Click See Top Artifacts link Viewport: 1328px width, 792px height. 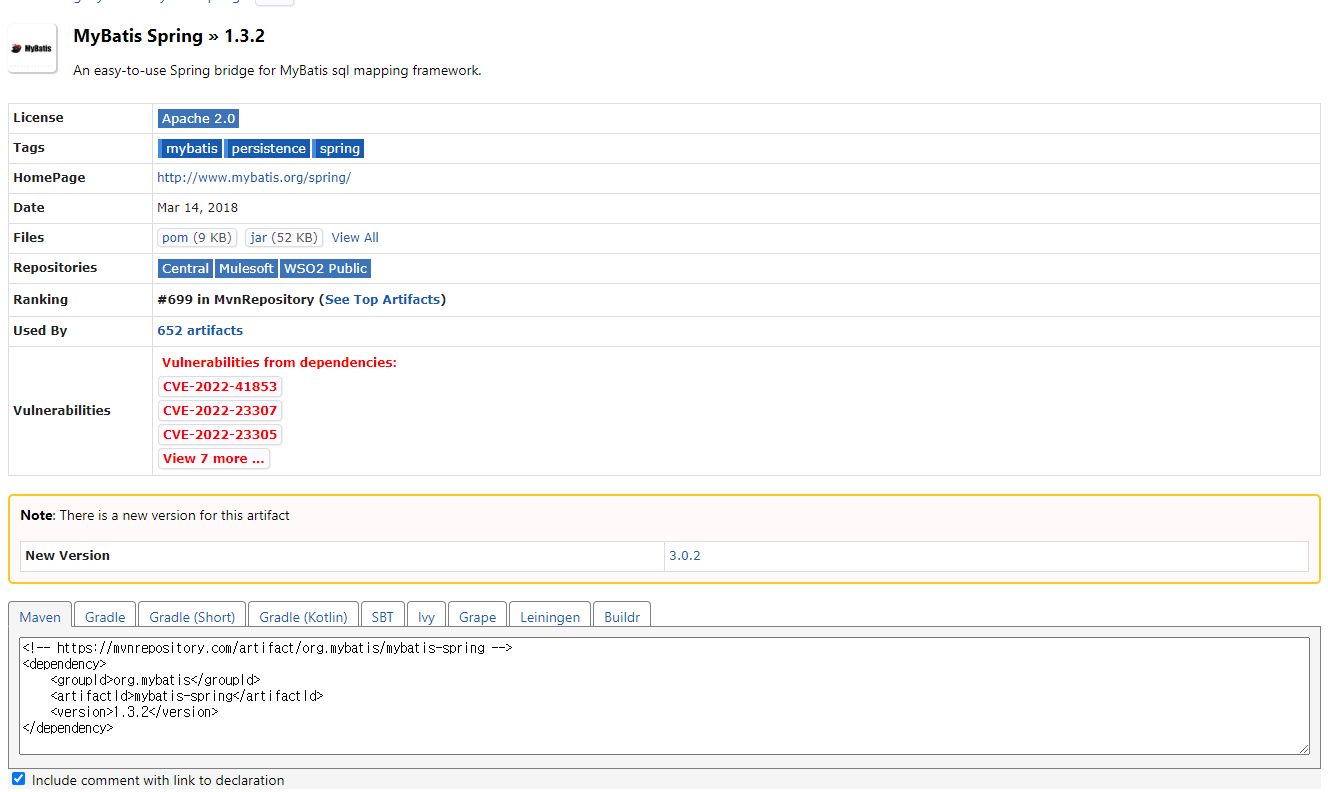coord(382,299)
